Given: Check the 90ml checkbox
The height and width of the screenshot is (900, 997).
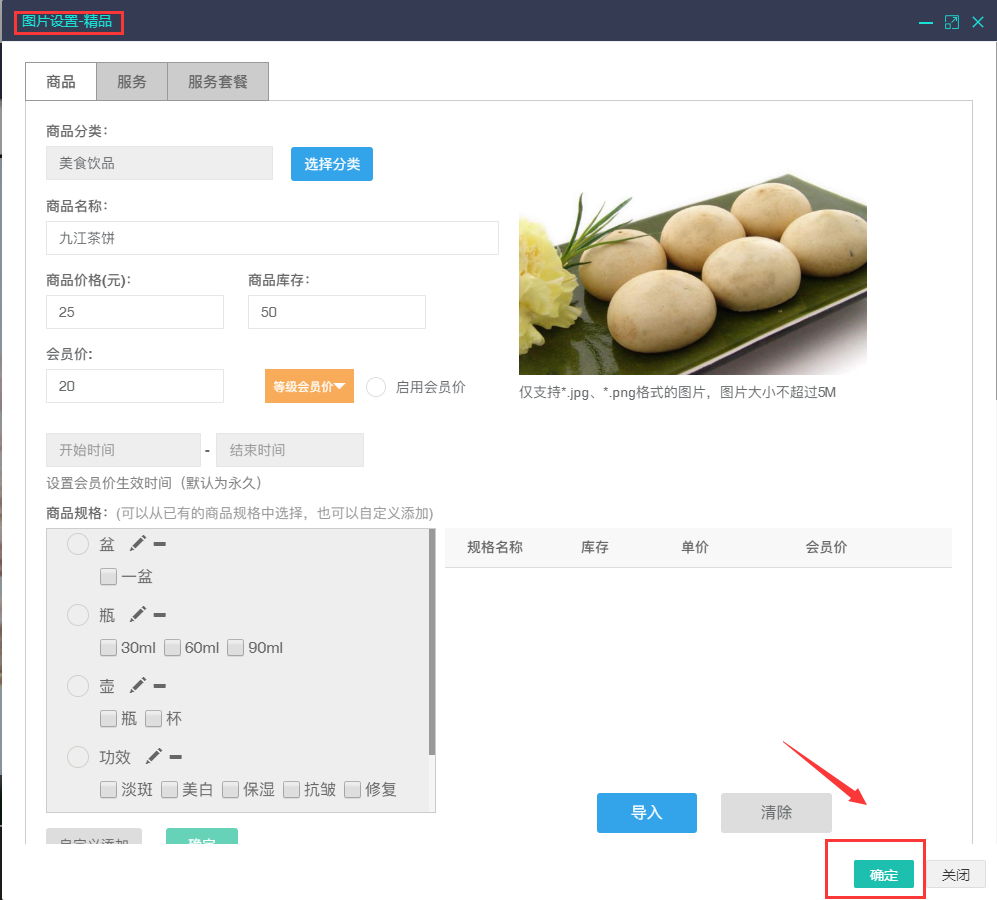Looking at the screenshot, I should click(x=235, y=647).
